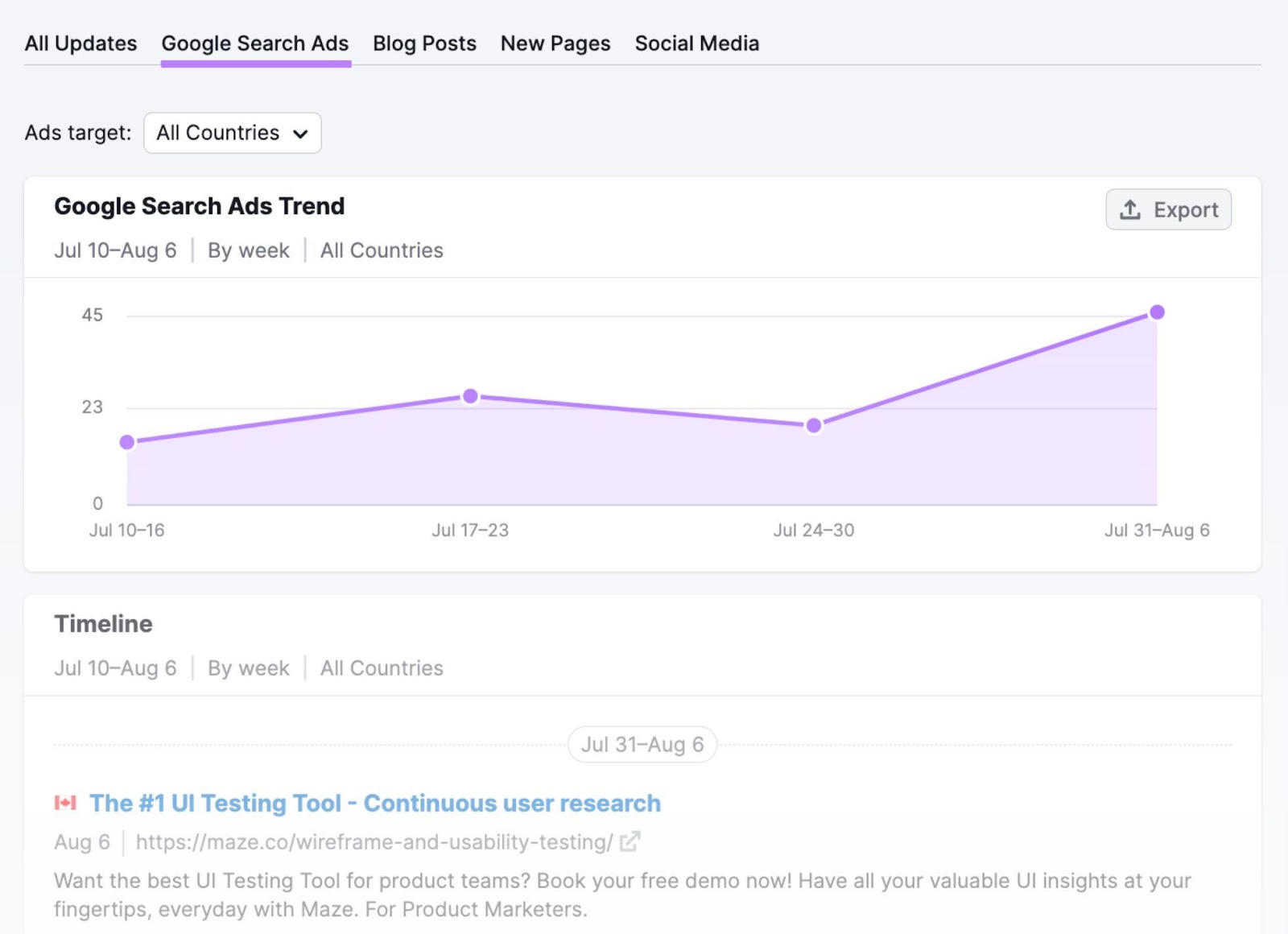Switch to the All Updates tab
This screenshot has width=1288, height=934.
(80, 43)
